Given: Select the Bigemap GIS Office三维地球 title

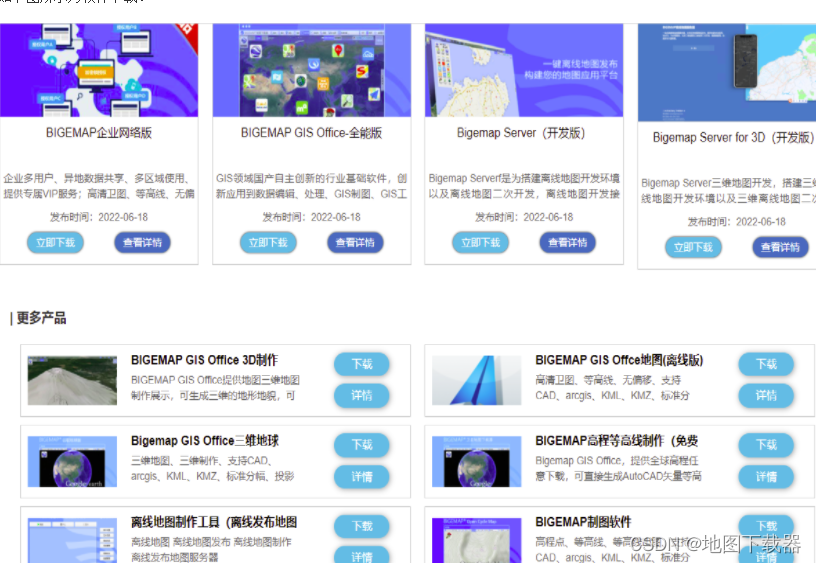Looking at the screenshot, I should [x=205, y=441].
